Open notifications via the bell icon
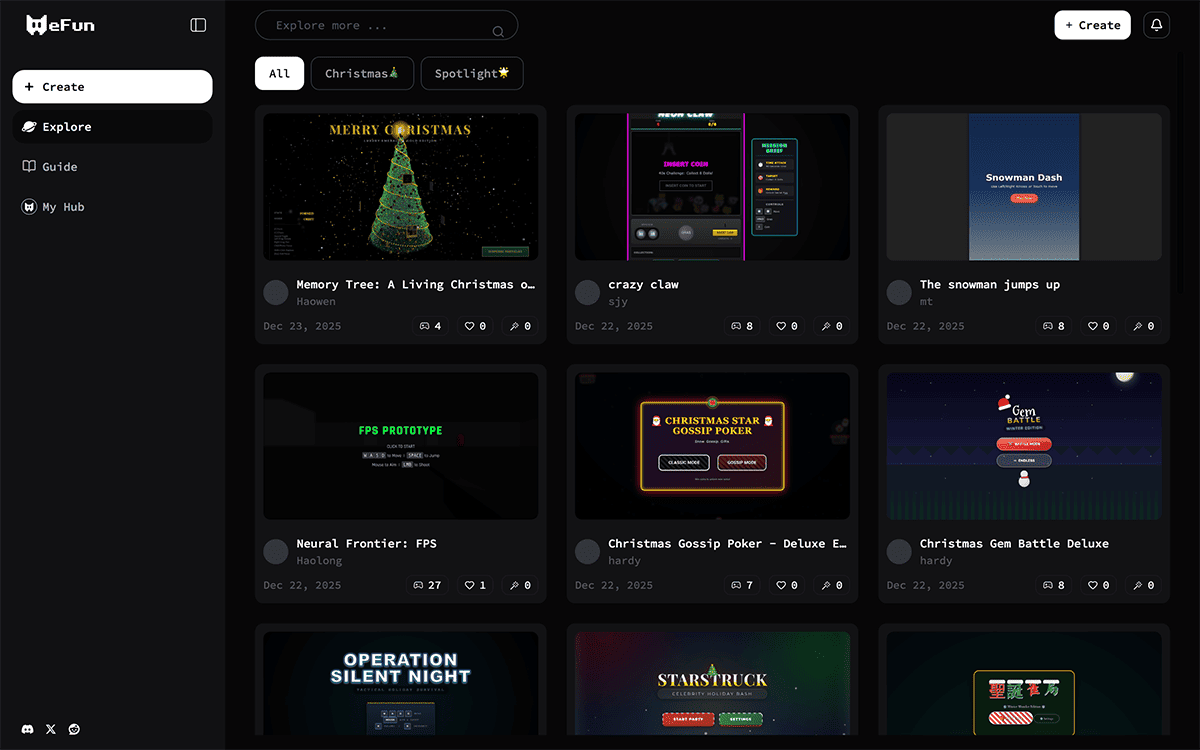Image resolution: width=1200 pixels, height=750 pixels. 1156,24
